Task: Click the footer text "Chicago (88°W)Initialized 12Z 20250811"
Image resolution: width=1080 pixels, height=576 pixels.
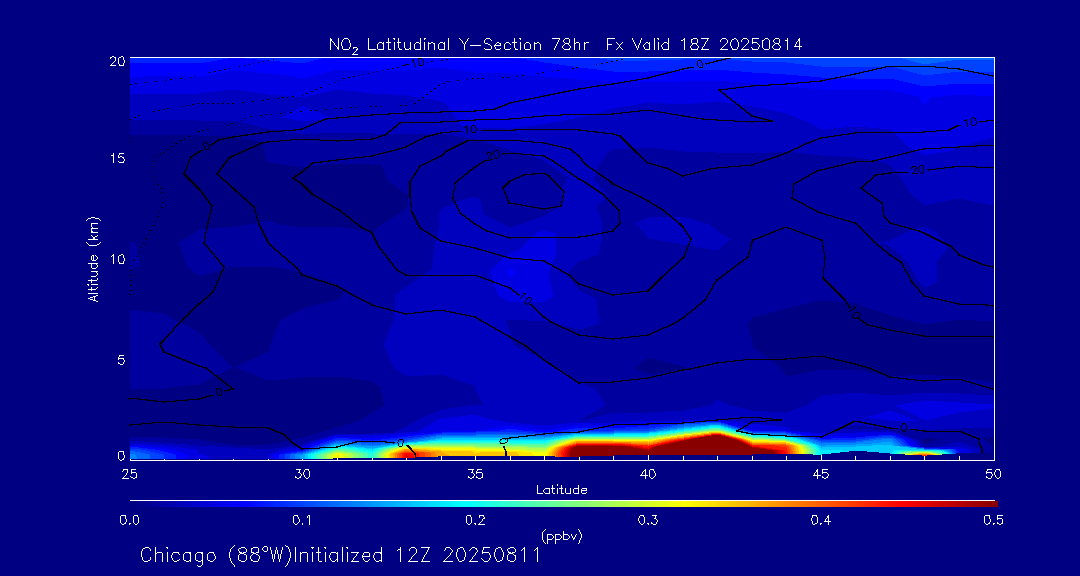Action: pyautogui.click(x=340, y=556)
